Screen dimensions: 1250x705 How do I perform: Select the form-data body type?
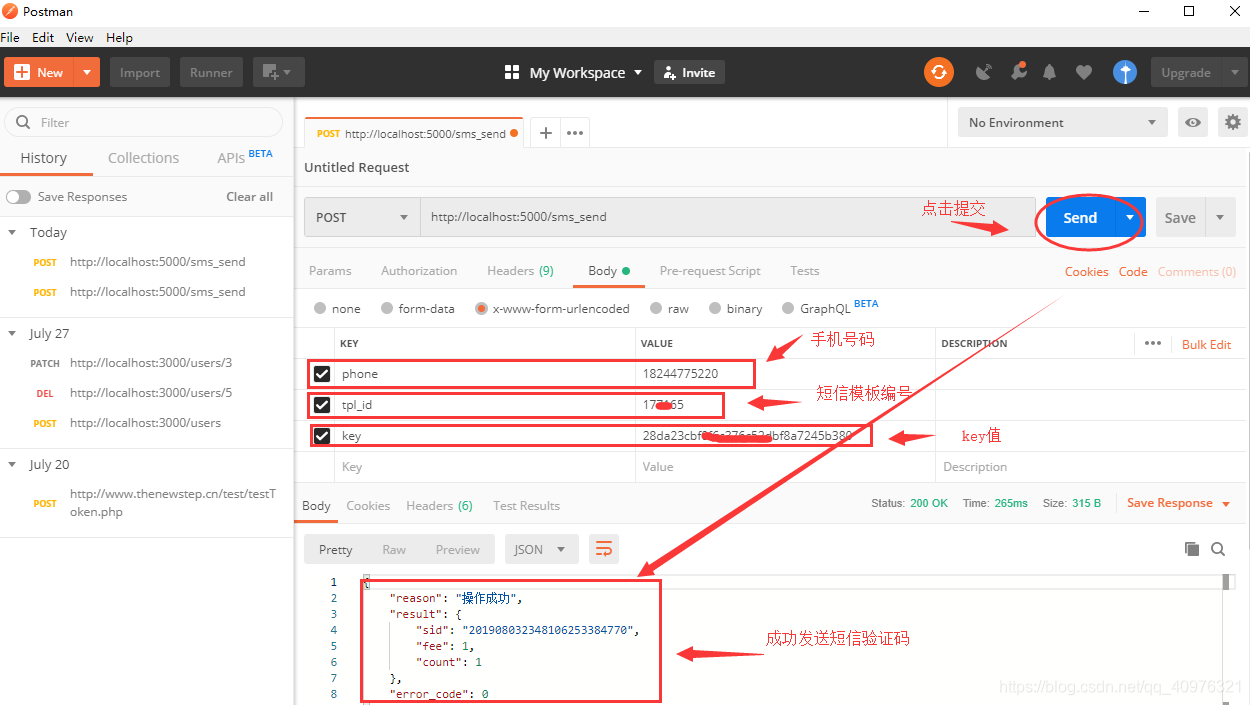click(x=387, y=308)
